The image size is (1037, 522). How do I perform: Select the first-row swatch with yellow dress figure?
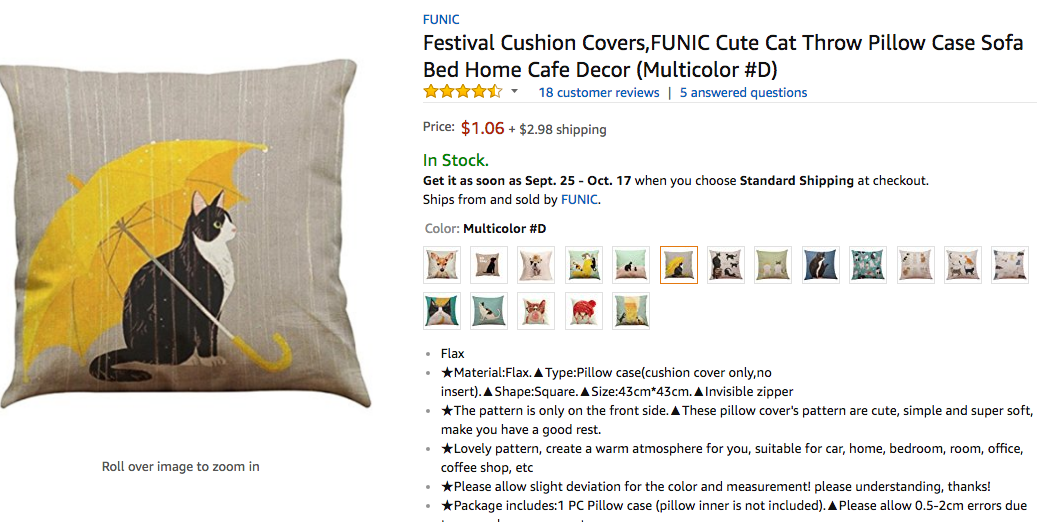(x=584, y=265)
